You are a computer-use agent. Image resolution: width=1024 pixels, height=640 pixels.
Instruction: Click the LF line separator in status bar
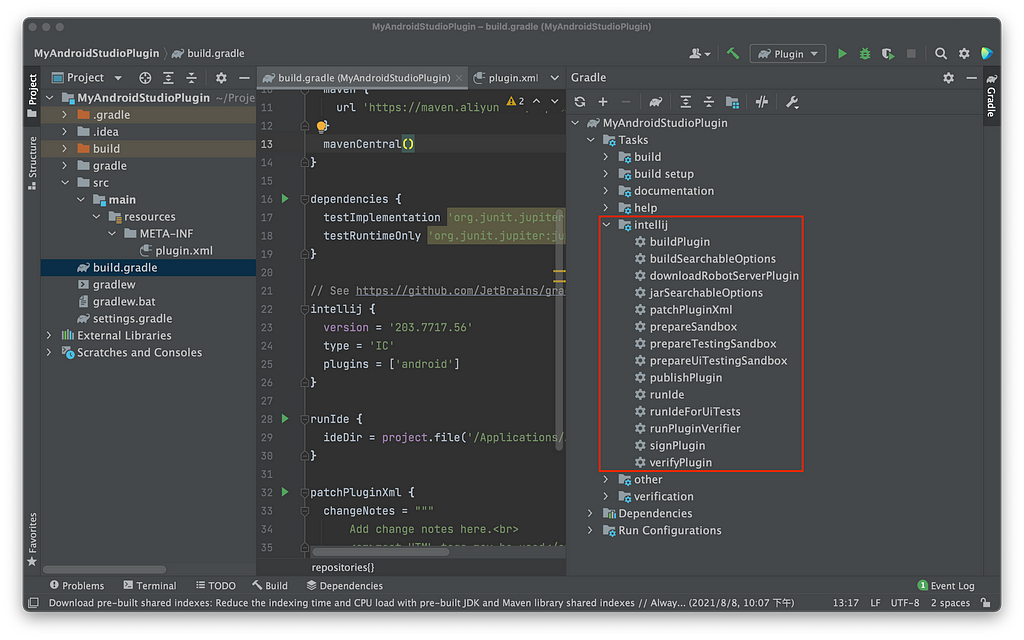point(875,603)
